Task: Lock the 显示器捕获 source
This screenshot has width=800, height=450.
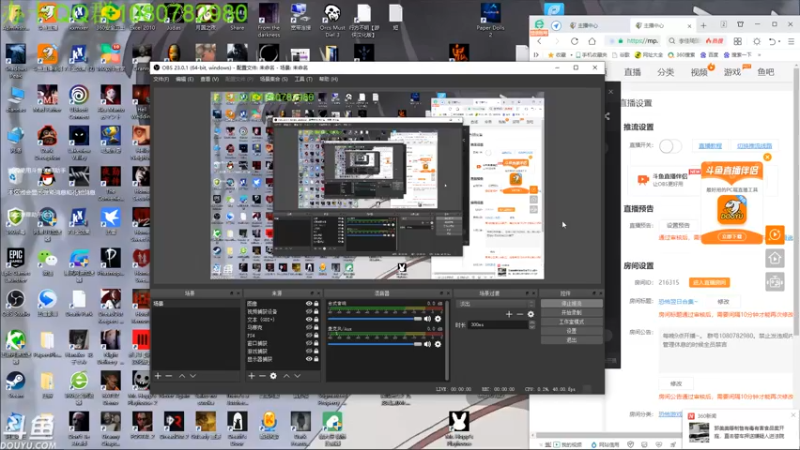Action: [x=316, y=359]
